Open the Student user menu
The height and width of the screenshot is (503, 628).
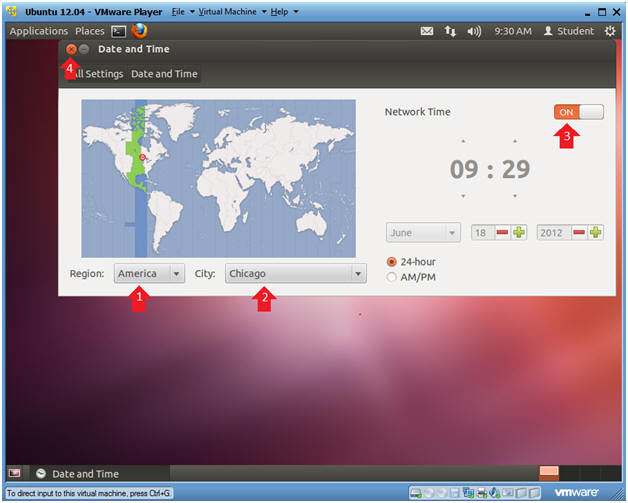click(569, 31)
